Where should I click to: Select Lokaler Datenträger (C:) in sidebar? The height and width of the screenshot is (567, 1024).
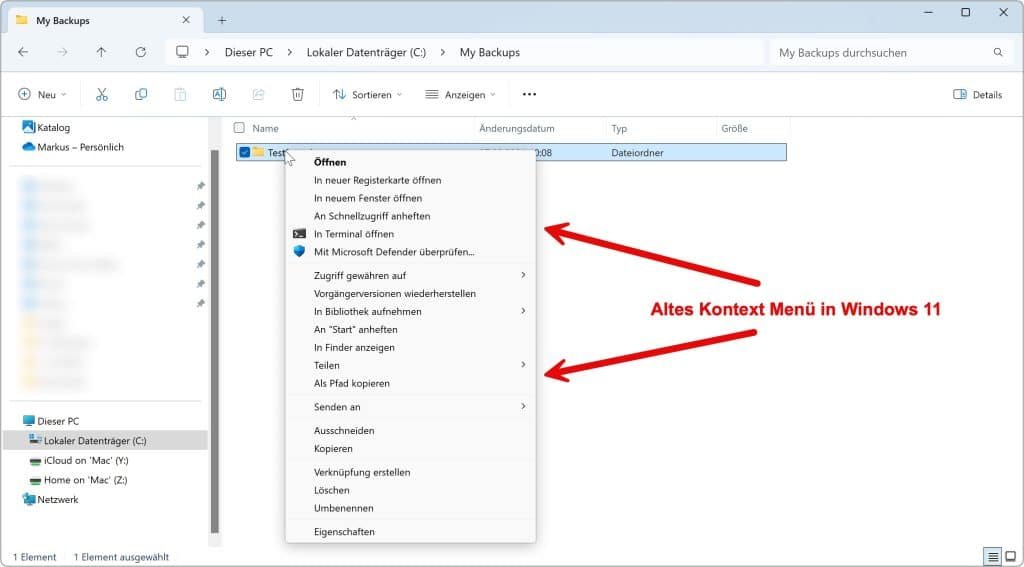tap(104, 441)
